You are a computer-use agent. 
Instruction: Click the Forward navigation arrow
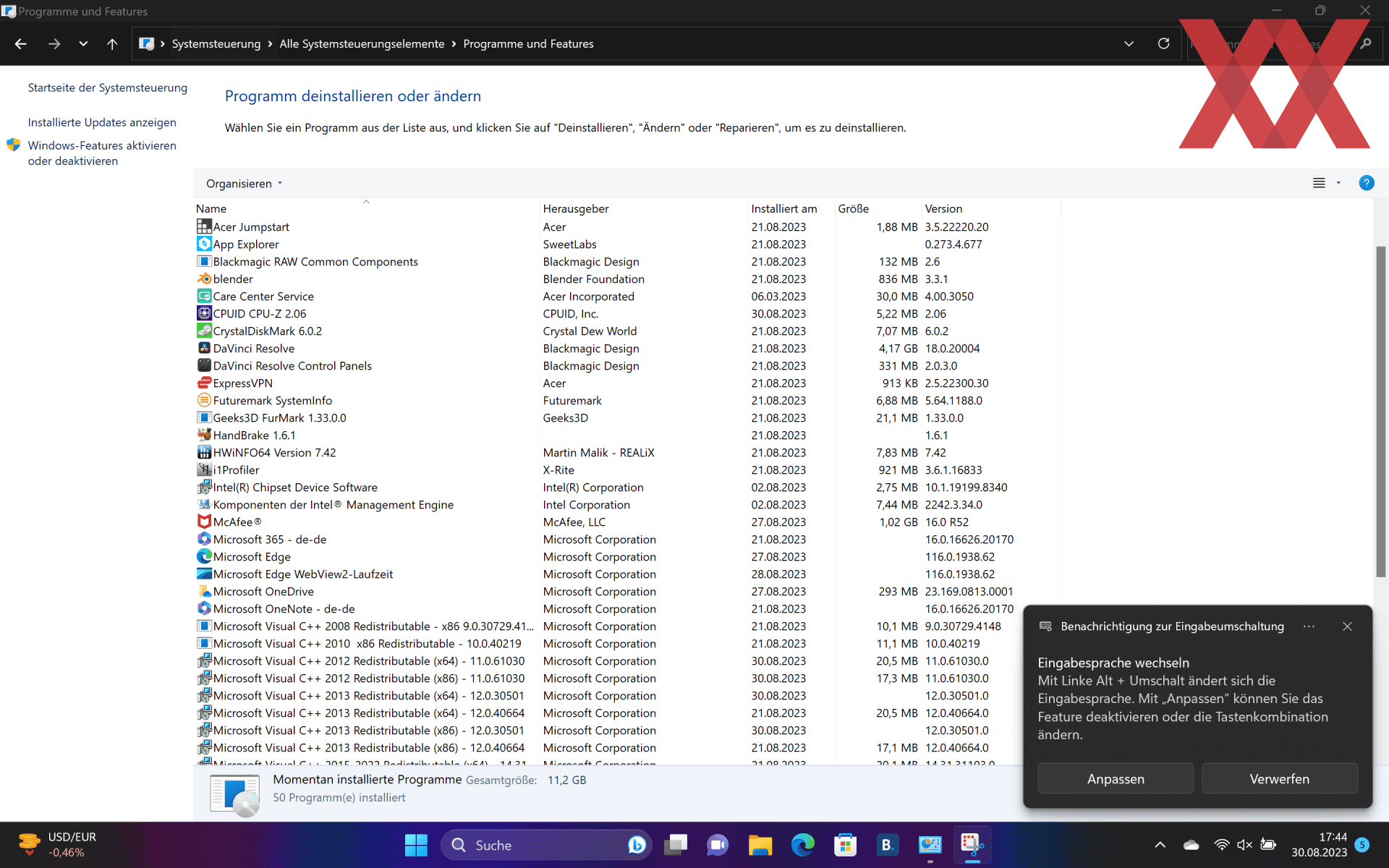pos(54,44)
